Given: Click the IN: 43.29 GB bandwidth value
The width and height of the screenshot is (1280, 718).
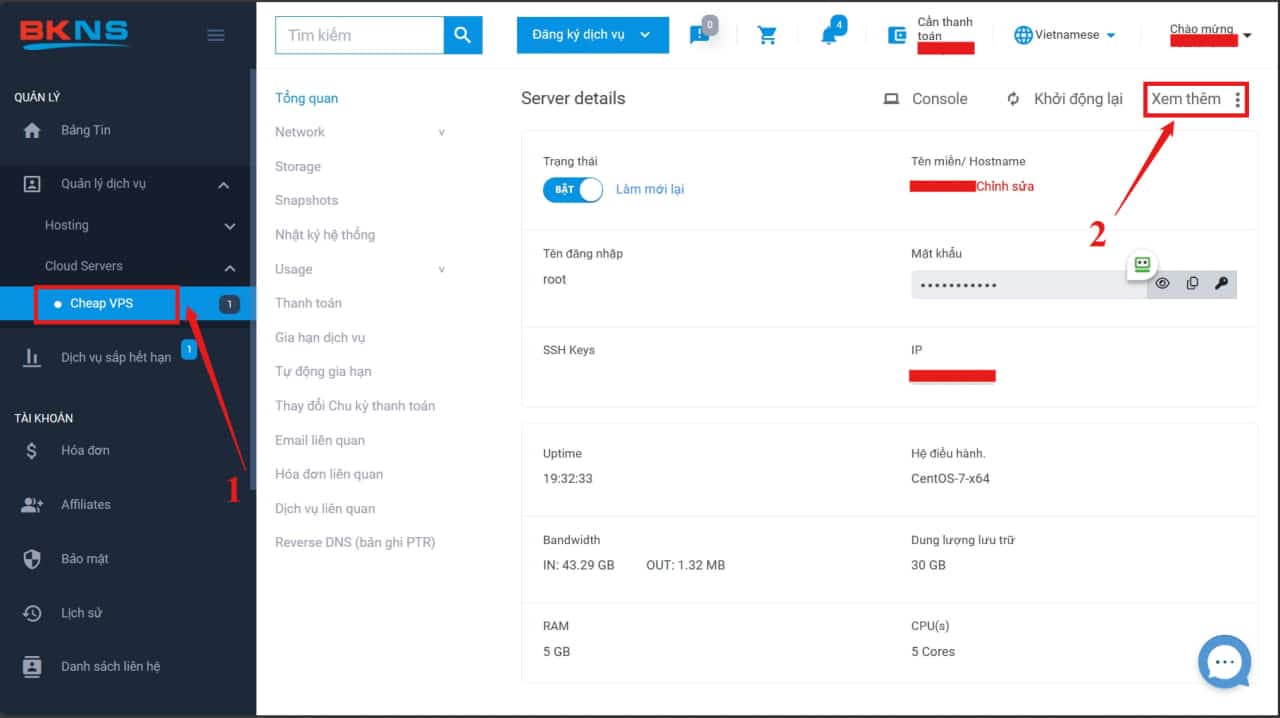Looking at the screenshot, I should [x=579, y=565].
